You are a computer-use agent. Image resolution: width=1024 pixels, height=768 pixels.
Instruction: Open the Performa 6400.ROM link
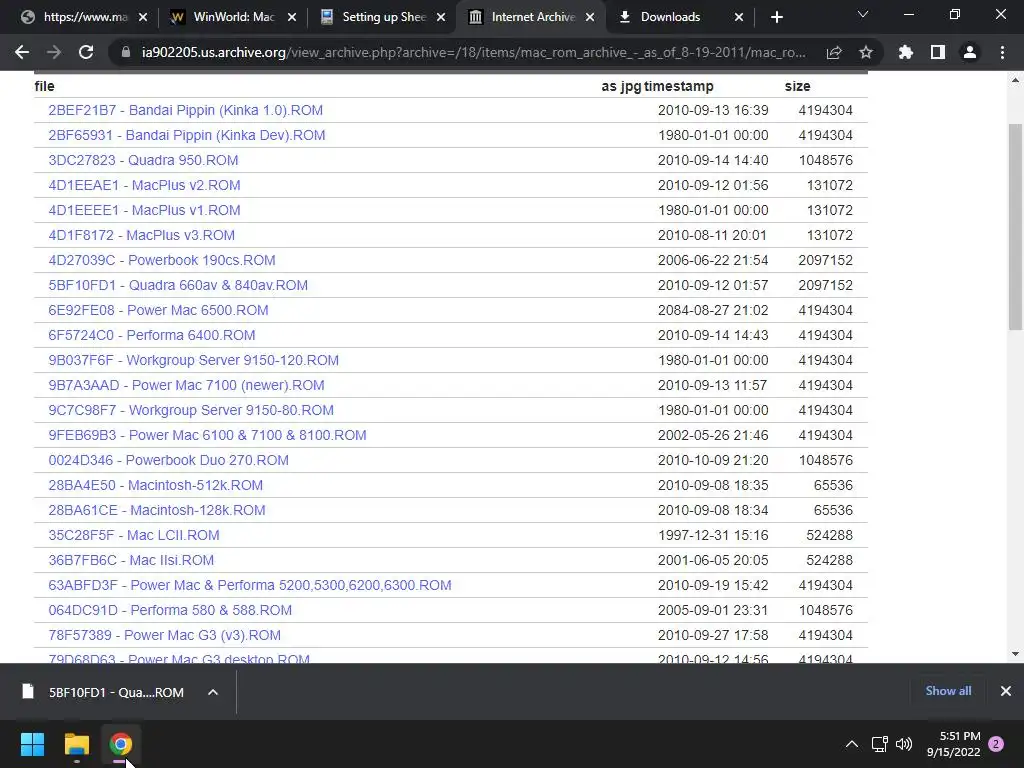point(152,335)
